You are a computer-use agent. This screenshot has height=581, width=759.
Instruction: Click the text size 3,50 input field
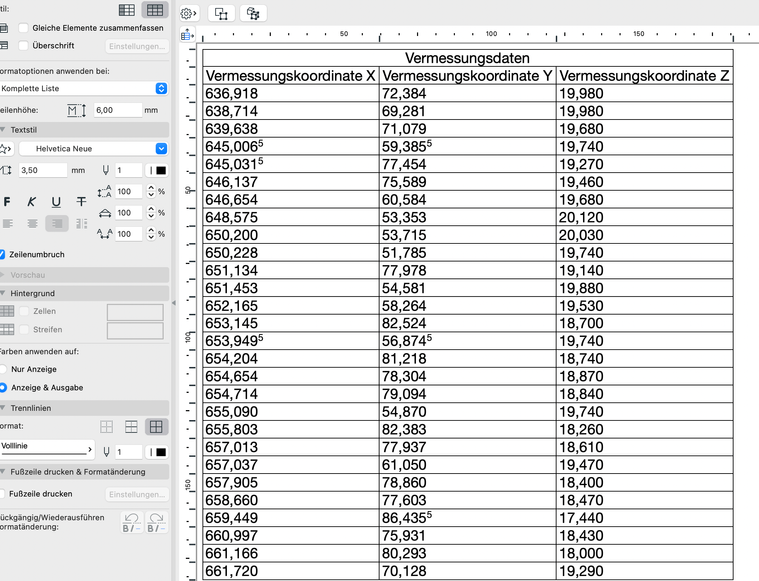(x=43, y=170)
